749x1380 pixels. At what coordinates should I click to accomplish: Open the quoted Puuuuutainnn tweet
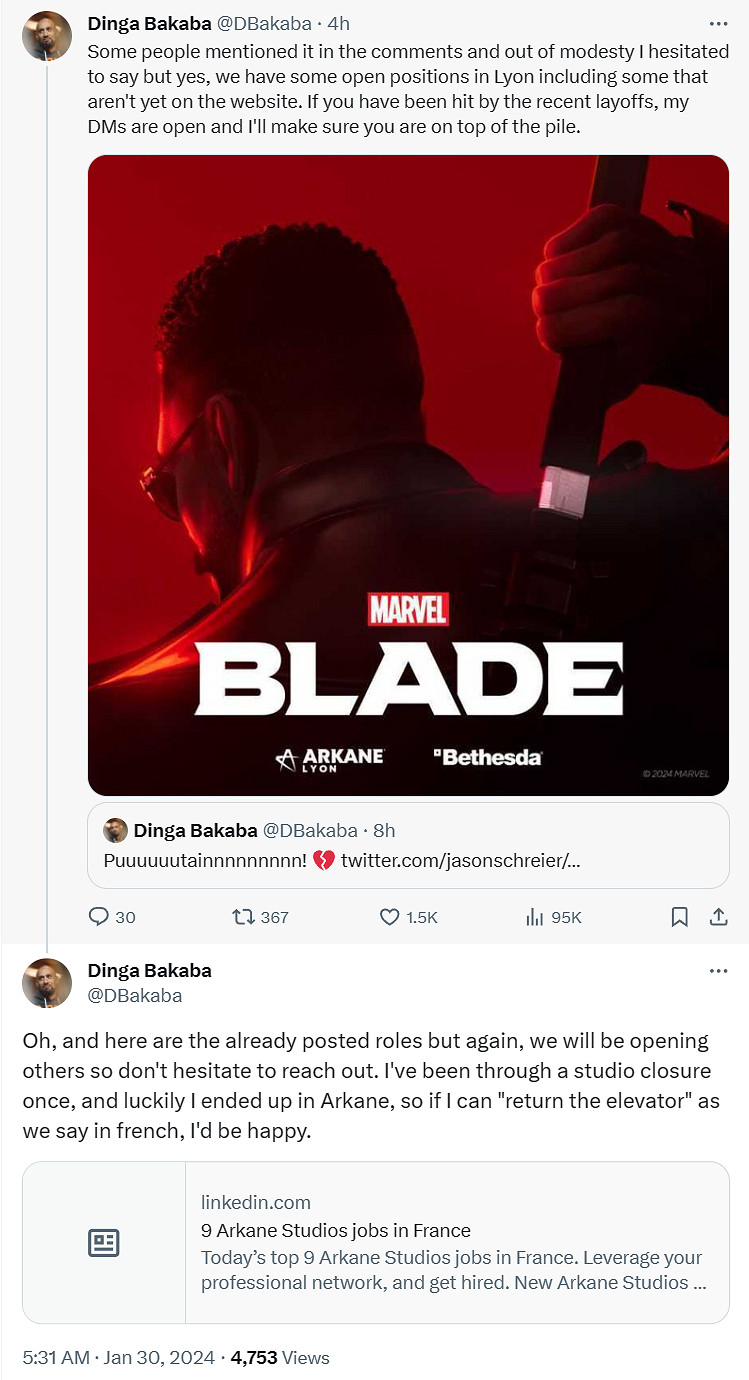pos(408,845)
